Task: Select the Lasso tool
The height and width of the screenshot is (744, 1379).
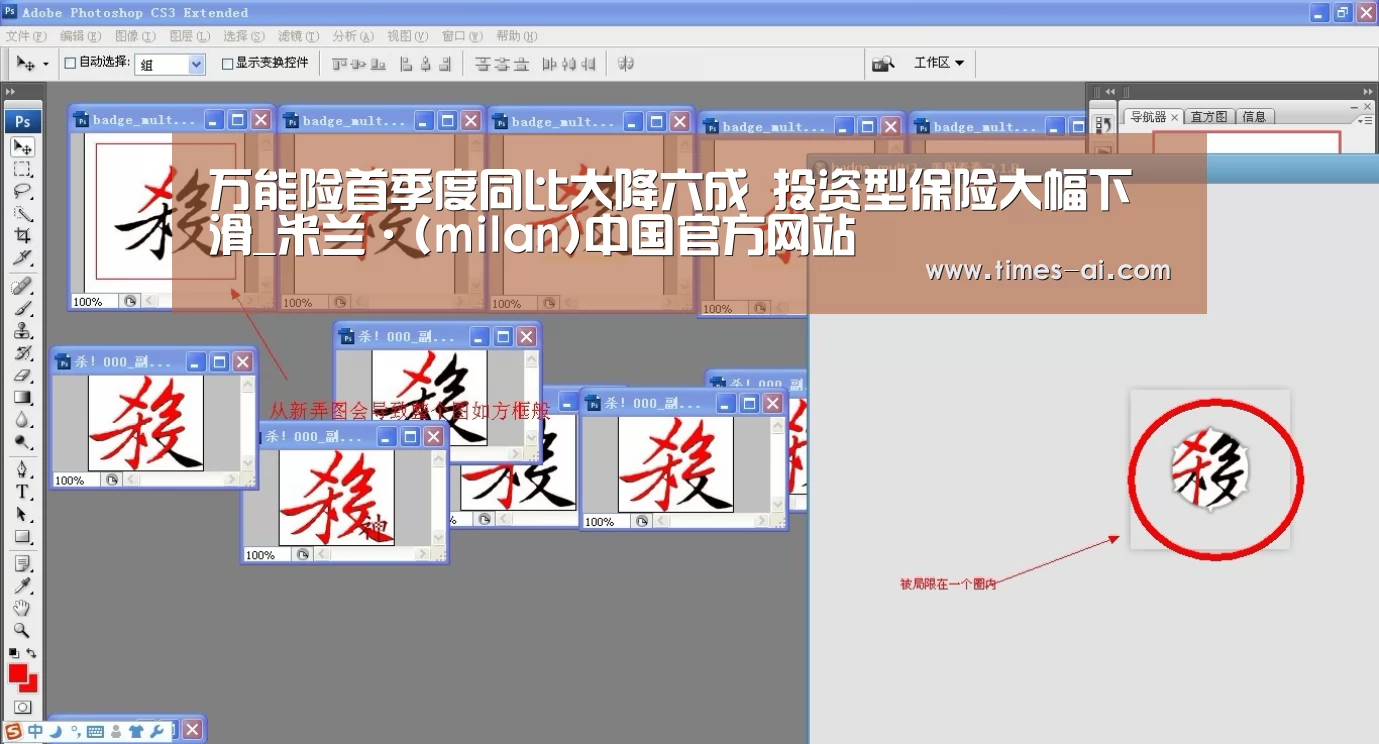Action: click(22, 191)
